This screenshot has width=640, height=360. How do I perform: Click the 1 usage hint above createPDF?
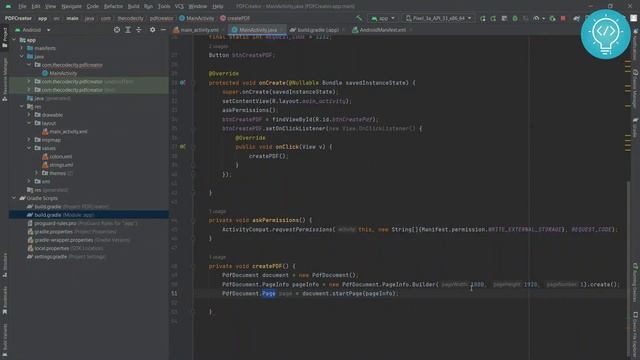coord(217,258)
